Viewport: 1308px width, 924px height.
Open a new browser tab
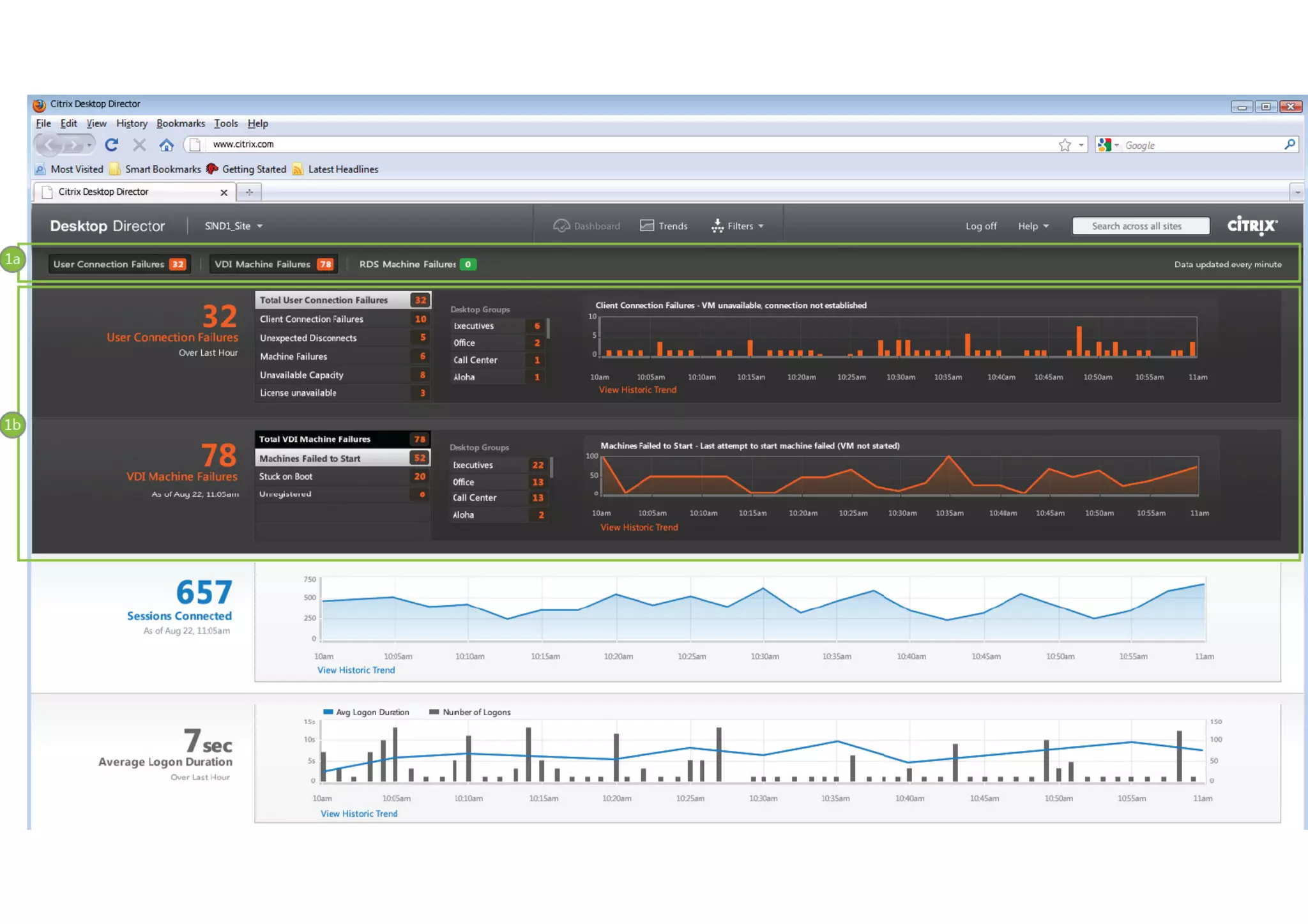coord(249,192)
